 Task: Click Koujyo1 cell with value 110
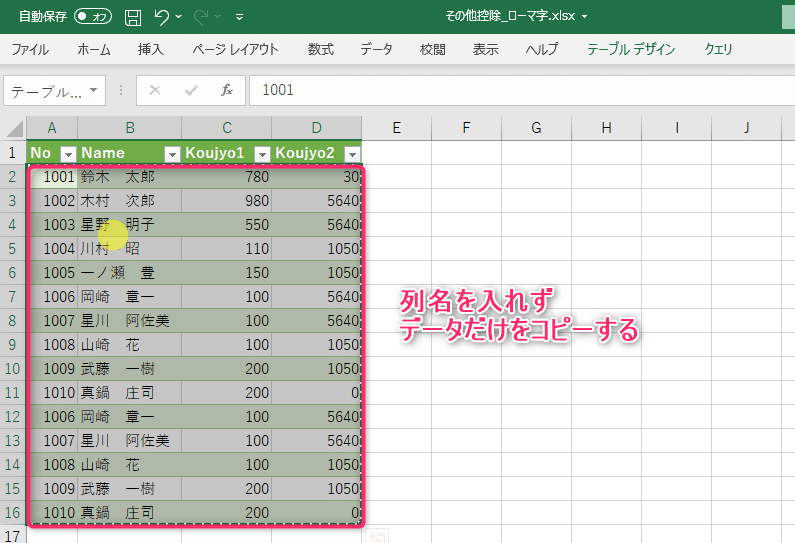227,249
